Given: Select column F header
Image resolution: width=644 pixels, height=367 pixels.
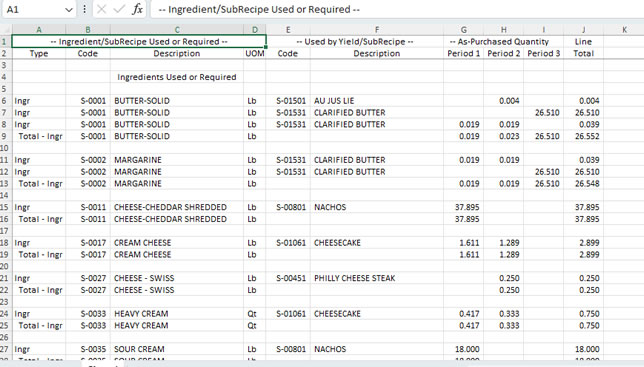Looking at the screenshot, I should (x=377, y=30).
